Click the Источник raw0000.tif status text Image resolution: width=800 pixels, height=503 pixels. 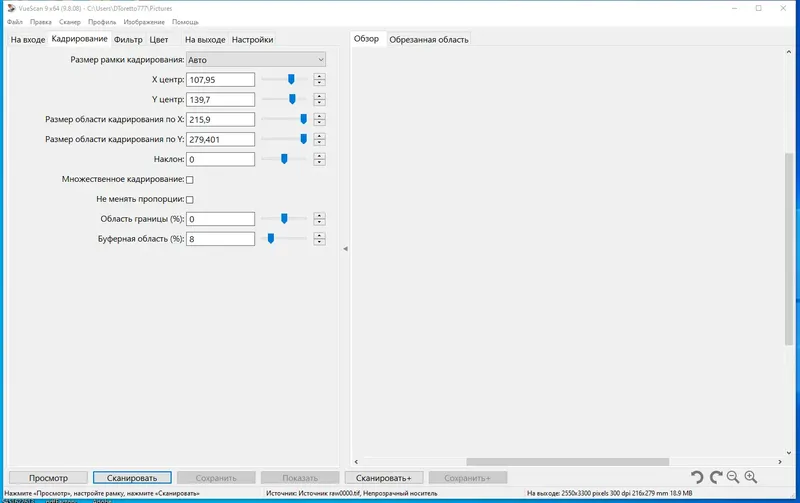[352, 493]
